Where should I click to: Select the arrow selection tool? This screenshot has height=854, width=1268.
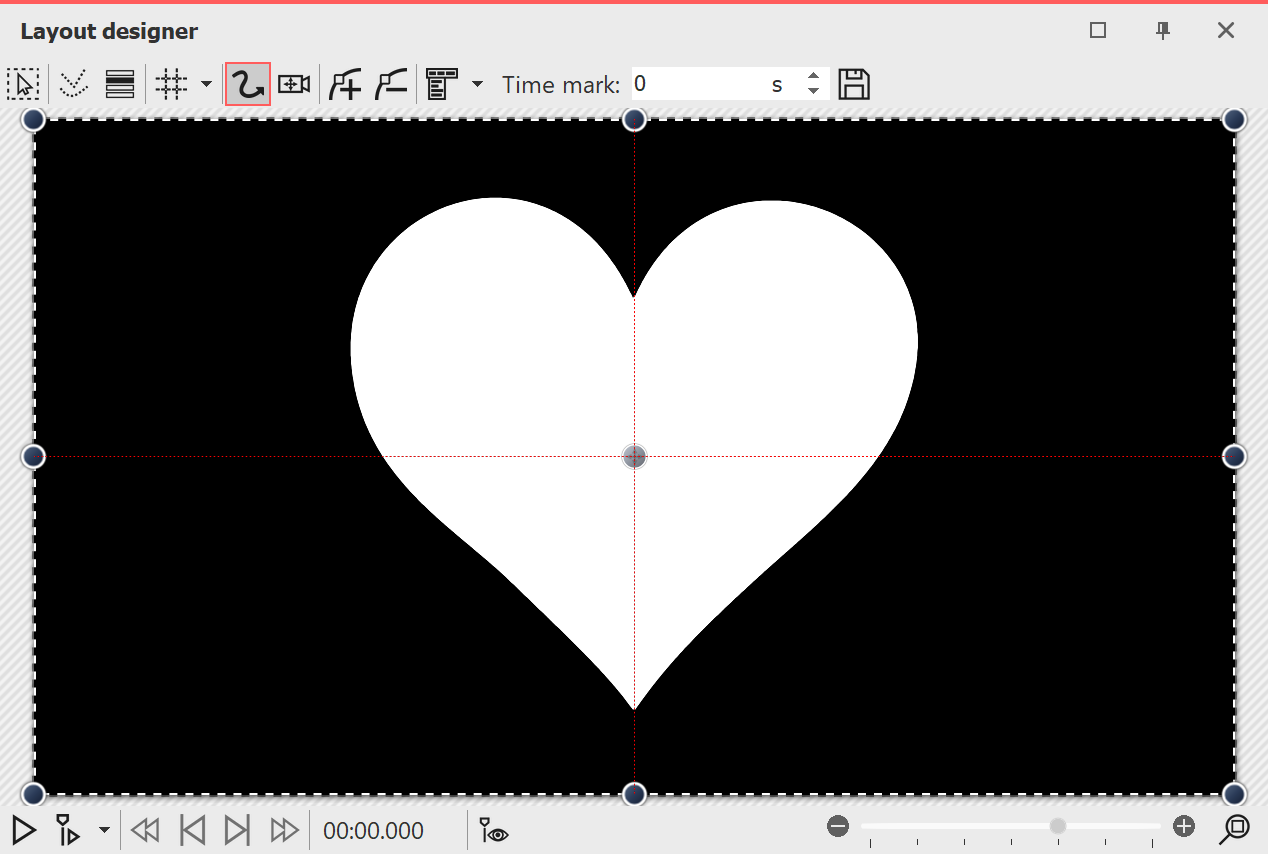click(24, 84)
